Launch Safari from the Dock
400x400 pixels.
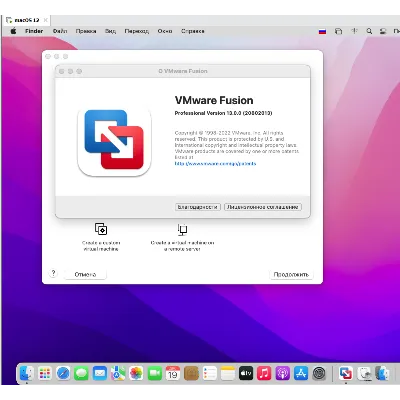coord(63,373)
